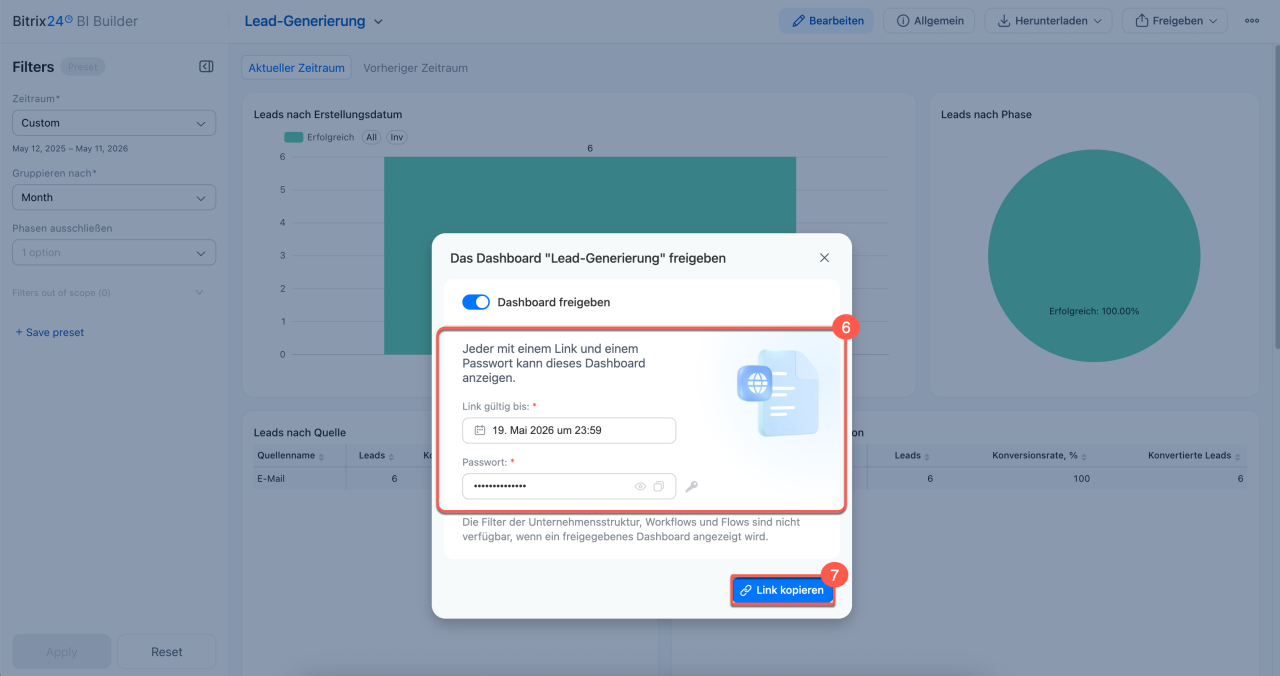Viewport: 1280px width, 676px height.
Task: Open the Freigeben dropdown
Action: pos(1175,21)
